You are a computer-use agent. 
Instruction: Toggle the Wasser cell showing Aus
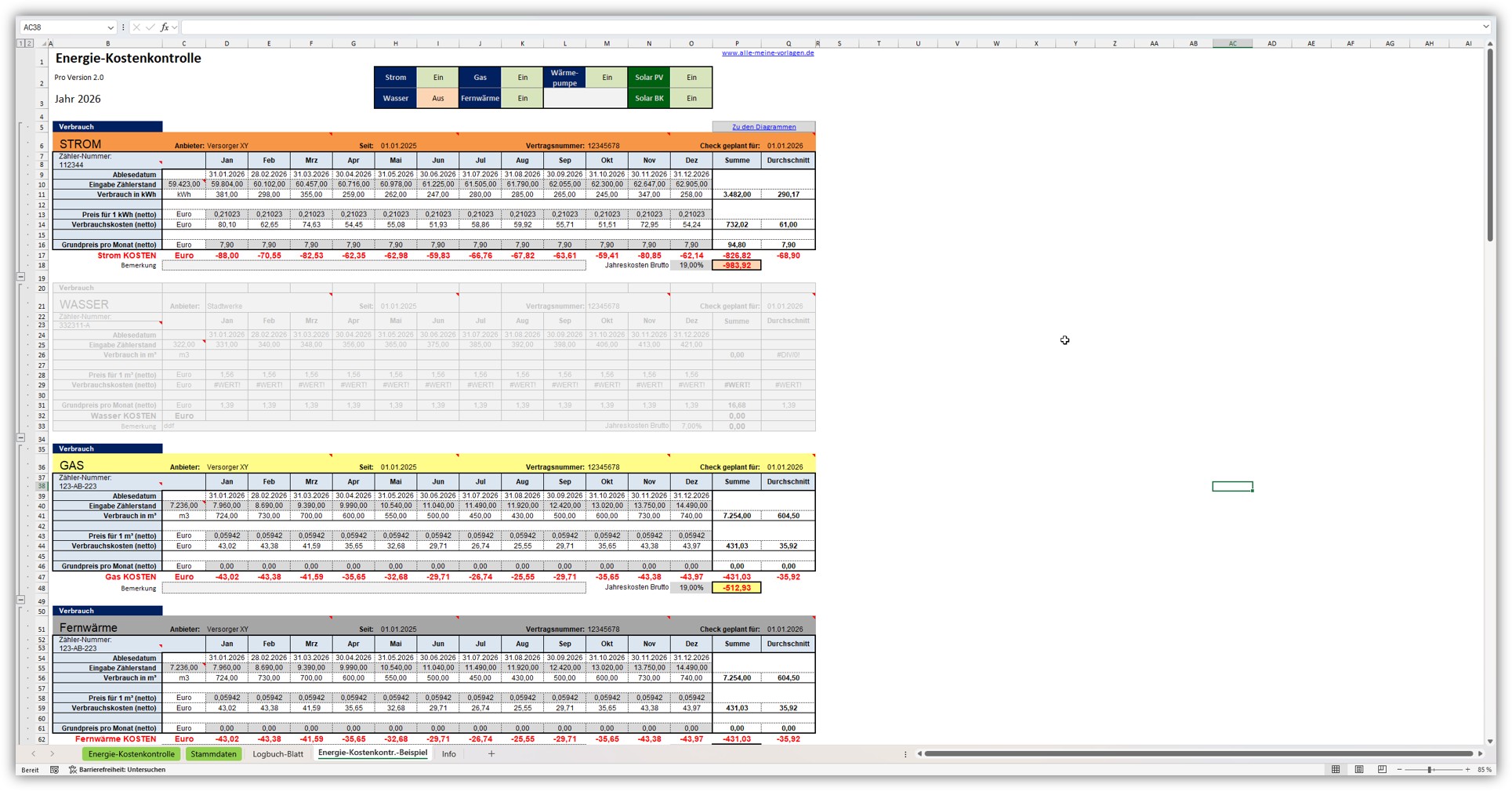point(438,99)
